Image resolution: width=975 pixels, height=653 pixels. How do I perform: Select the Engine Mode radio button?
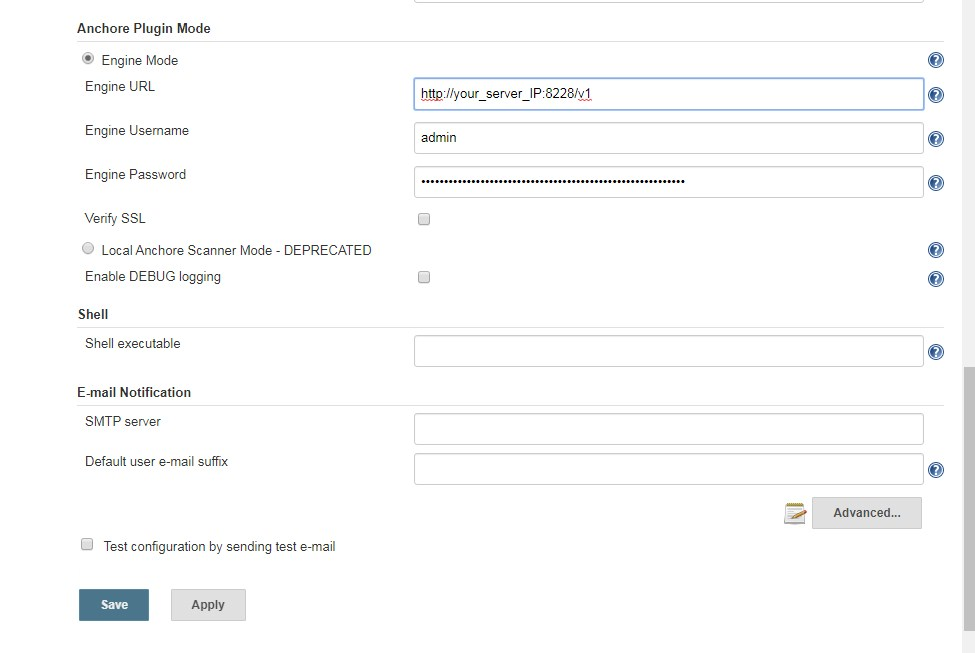tap(88, 58)
